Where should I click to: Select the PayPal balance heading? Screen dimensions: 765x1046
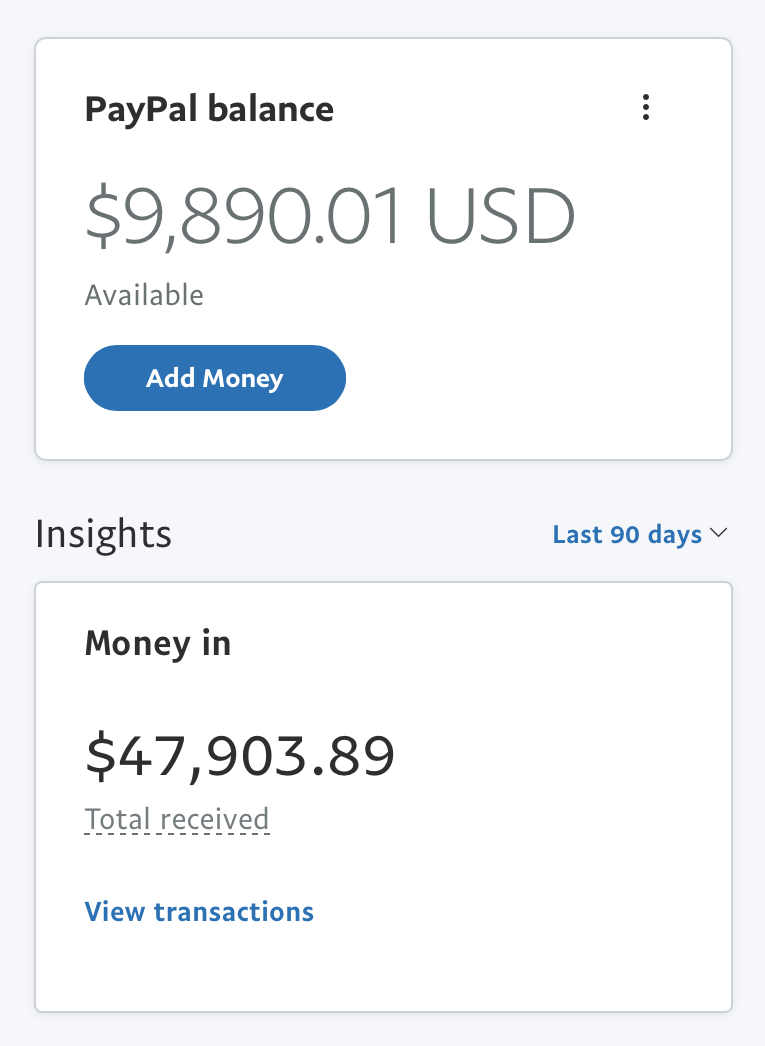click(209, 109)
